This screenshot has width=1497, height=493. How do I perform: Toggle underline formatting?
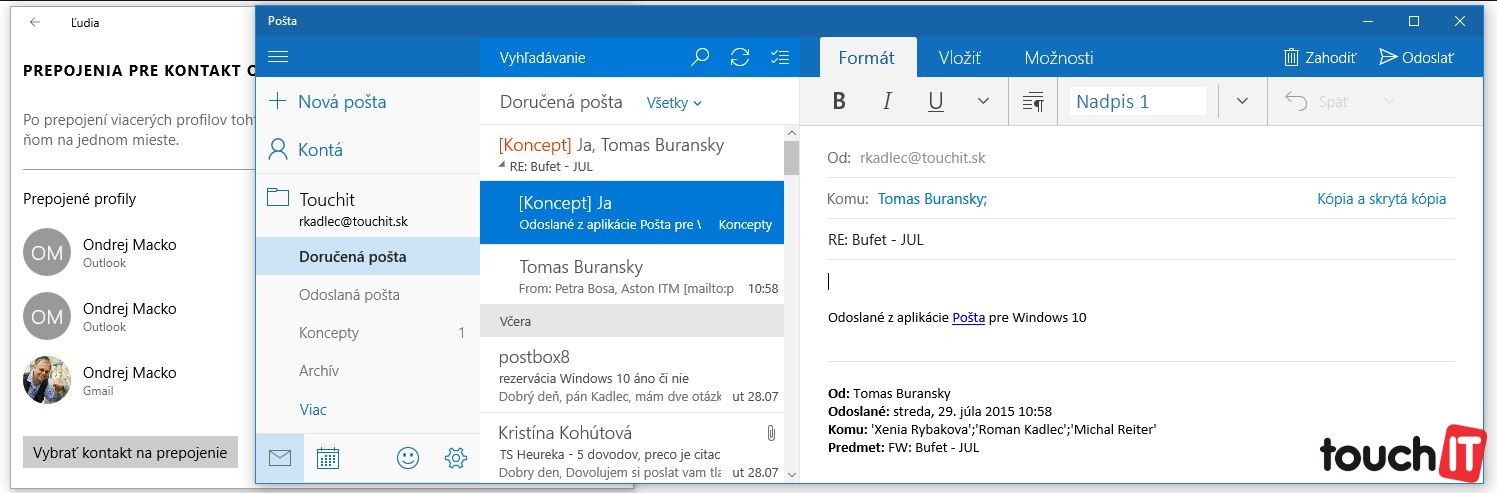point(936,101)
